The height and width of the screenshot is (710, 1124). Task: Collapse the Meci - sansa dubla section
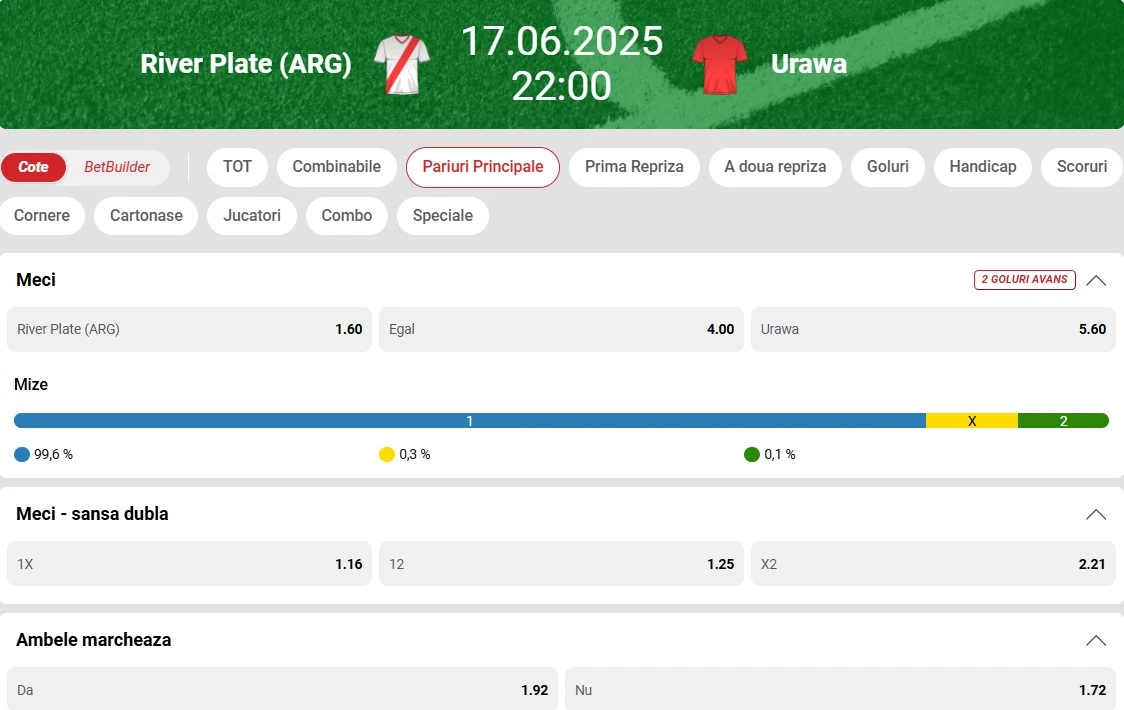(1095, 514)
